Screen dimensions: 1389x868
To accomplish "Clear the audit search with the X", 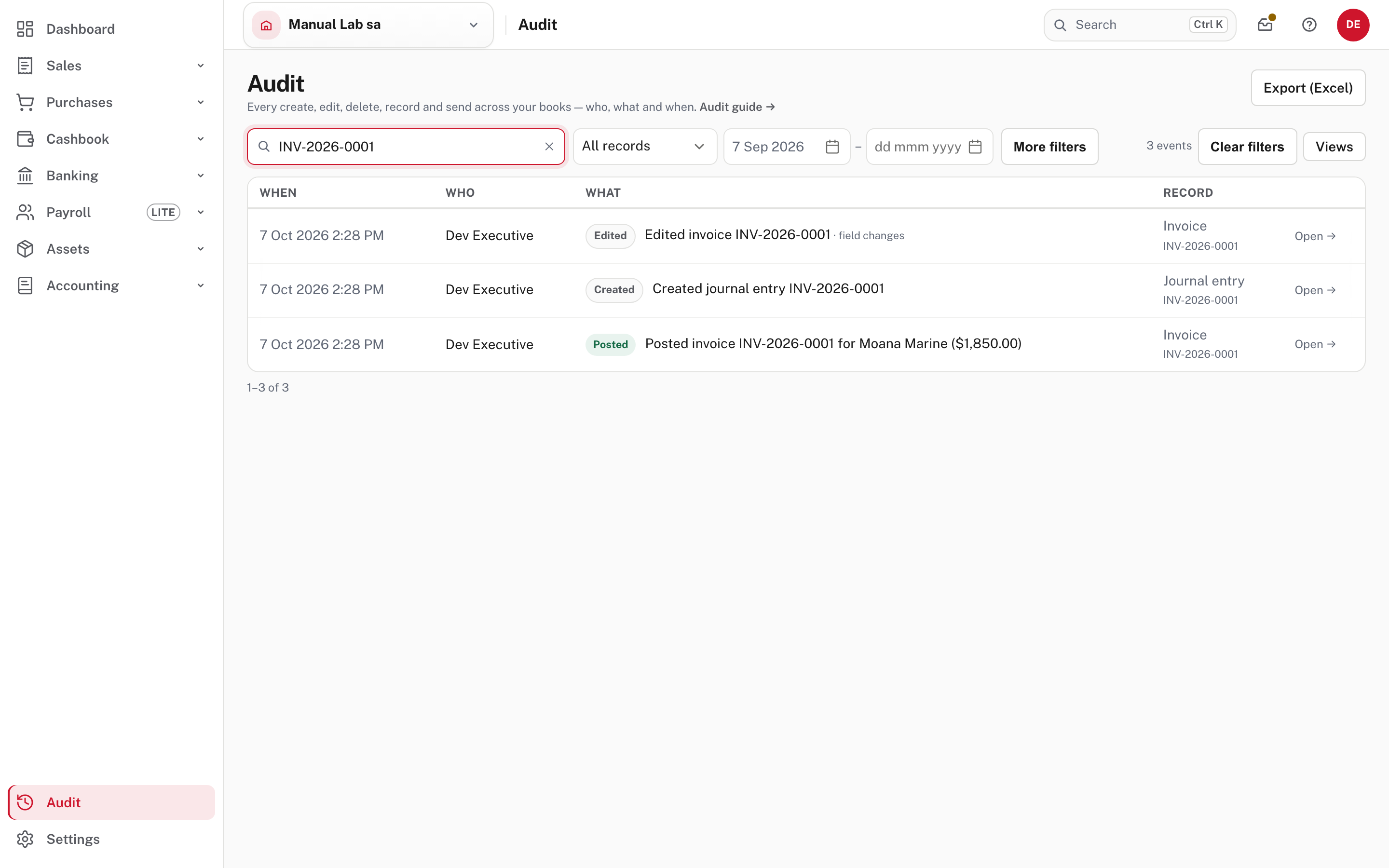I will click(549, 147).
